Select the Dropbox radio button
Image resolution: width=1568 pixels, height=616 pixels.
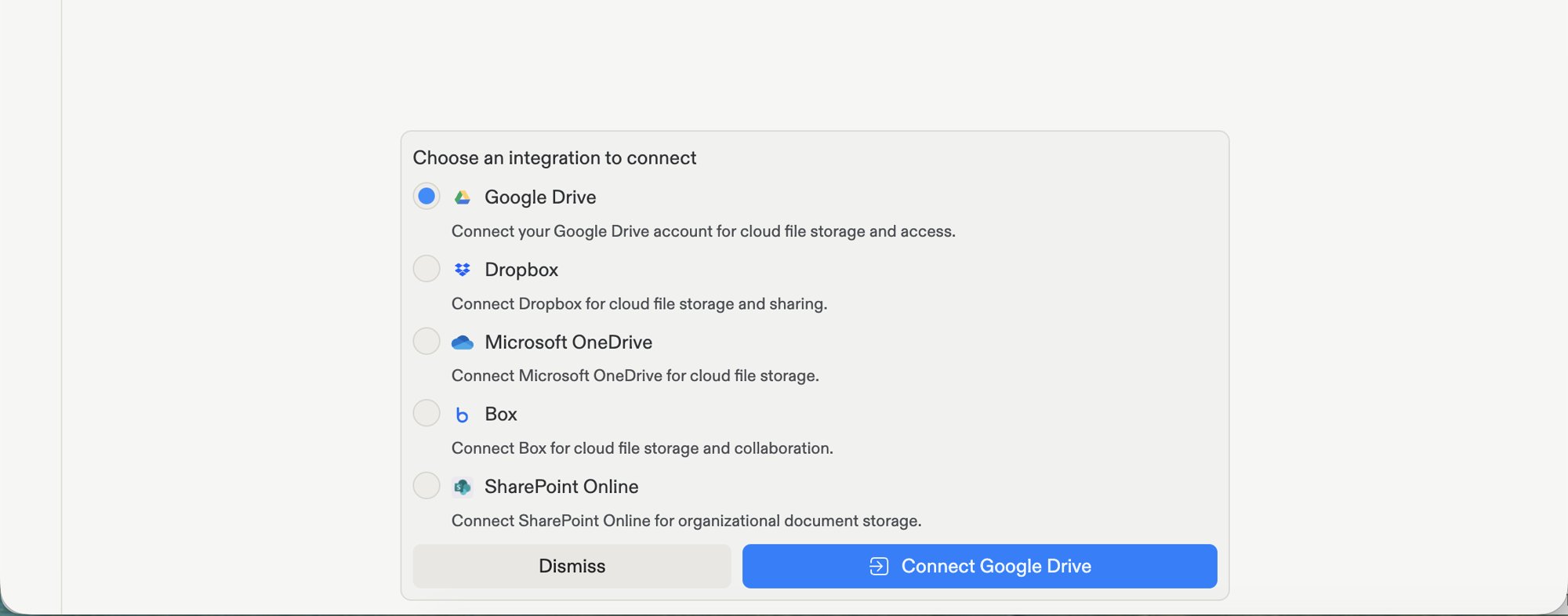click(x=426, y=269)
